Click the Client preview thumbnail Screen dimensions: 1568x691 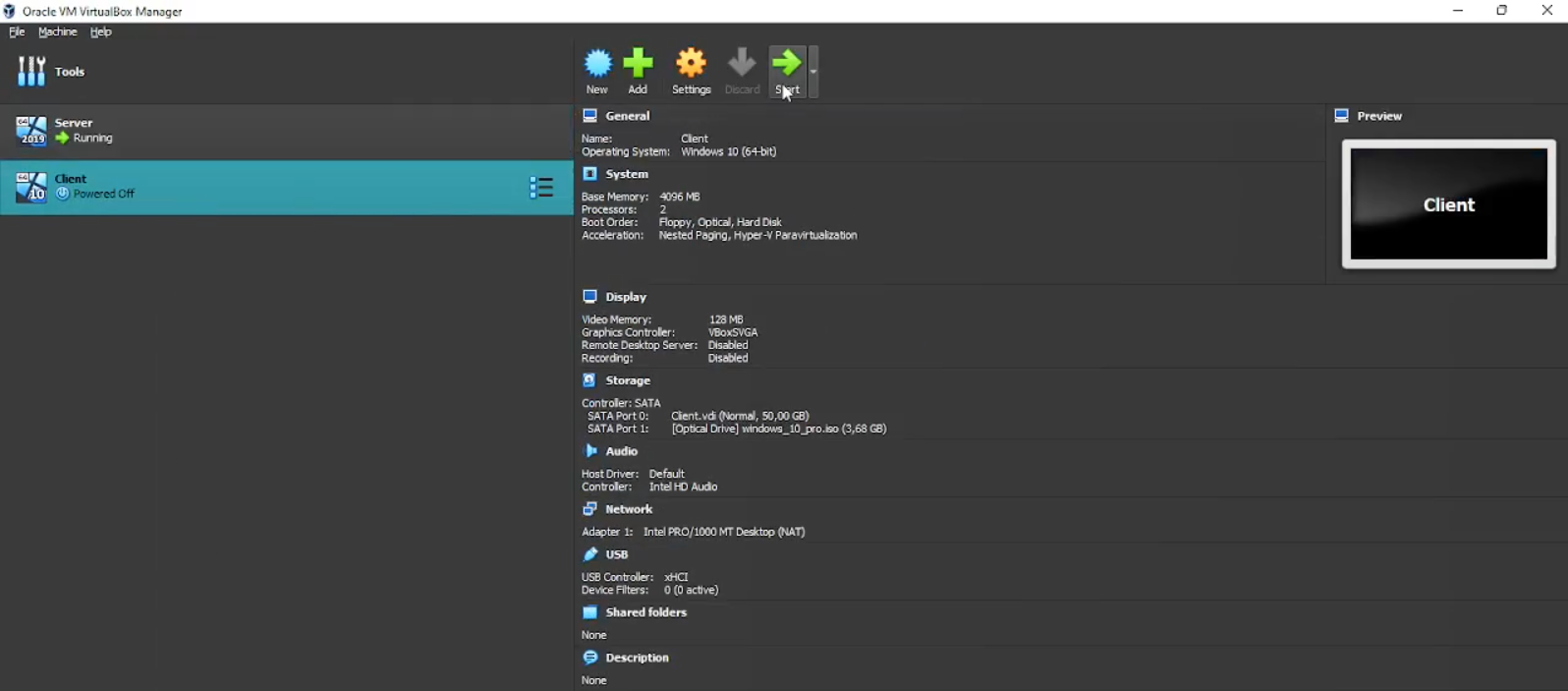[x=1448, y=204]
